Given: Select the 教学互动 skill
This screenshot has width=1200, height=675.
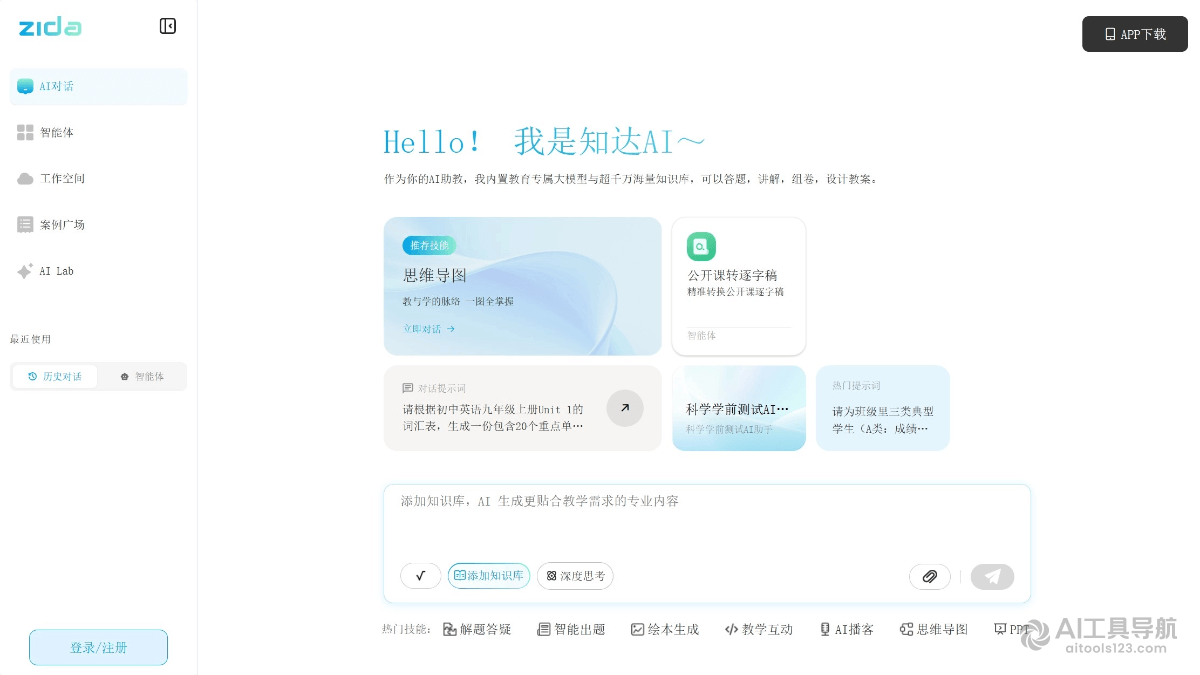Looking at the screenshot, I should pyautogui.click(x=759, y=629).
